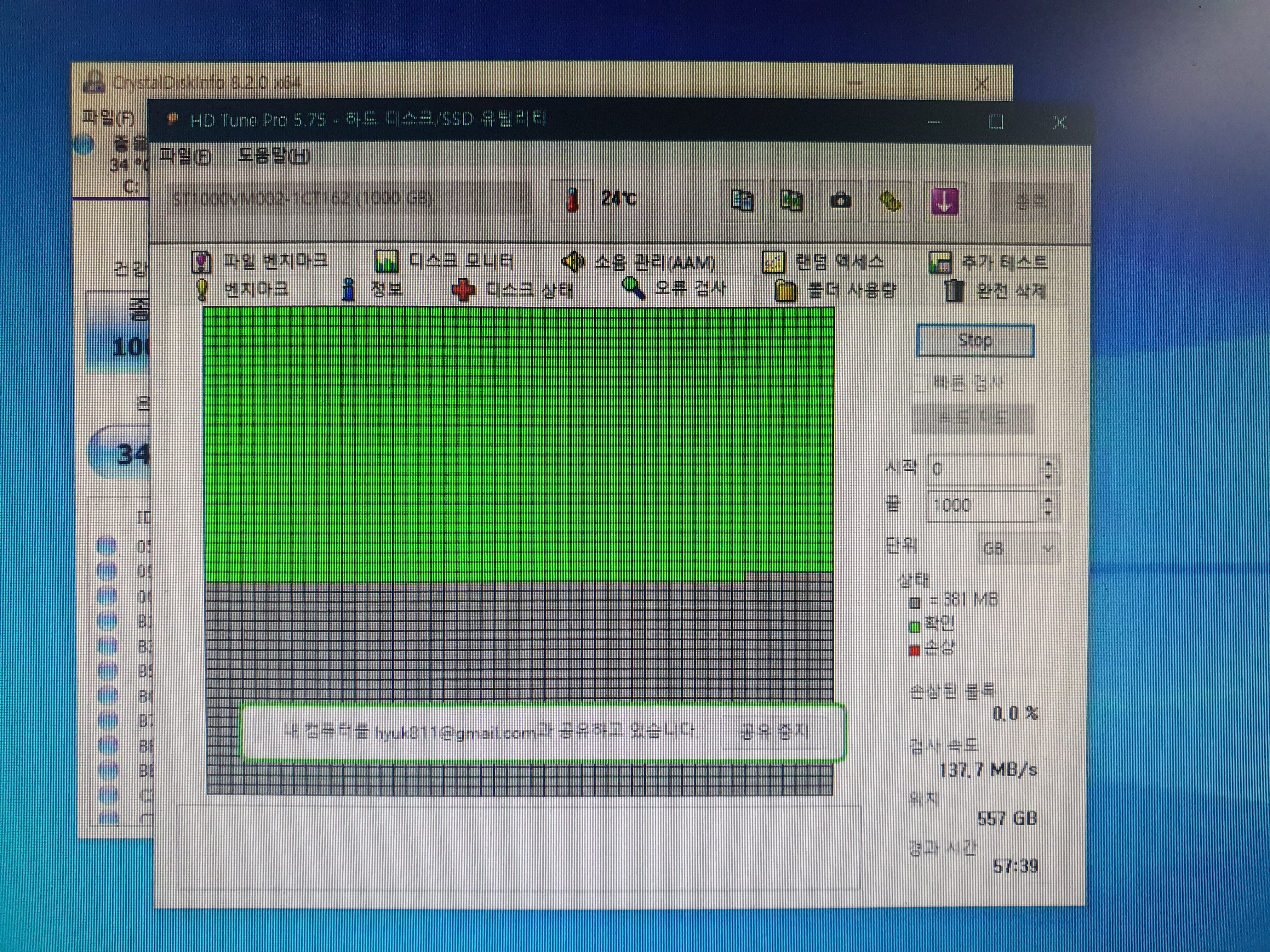Open the 도움말(H) menu in HD Tune

[x=274, y=156]
